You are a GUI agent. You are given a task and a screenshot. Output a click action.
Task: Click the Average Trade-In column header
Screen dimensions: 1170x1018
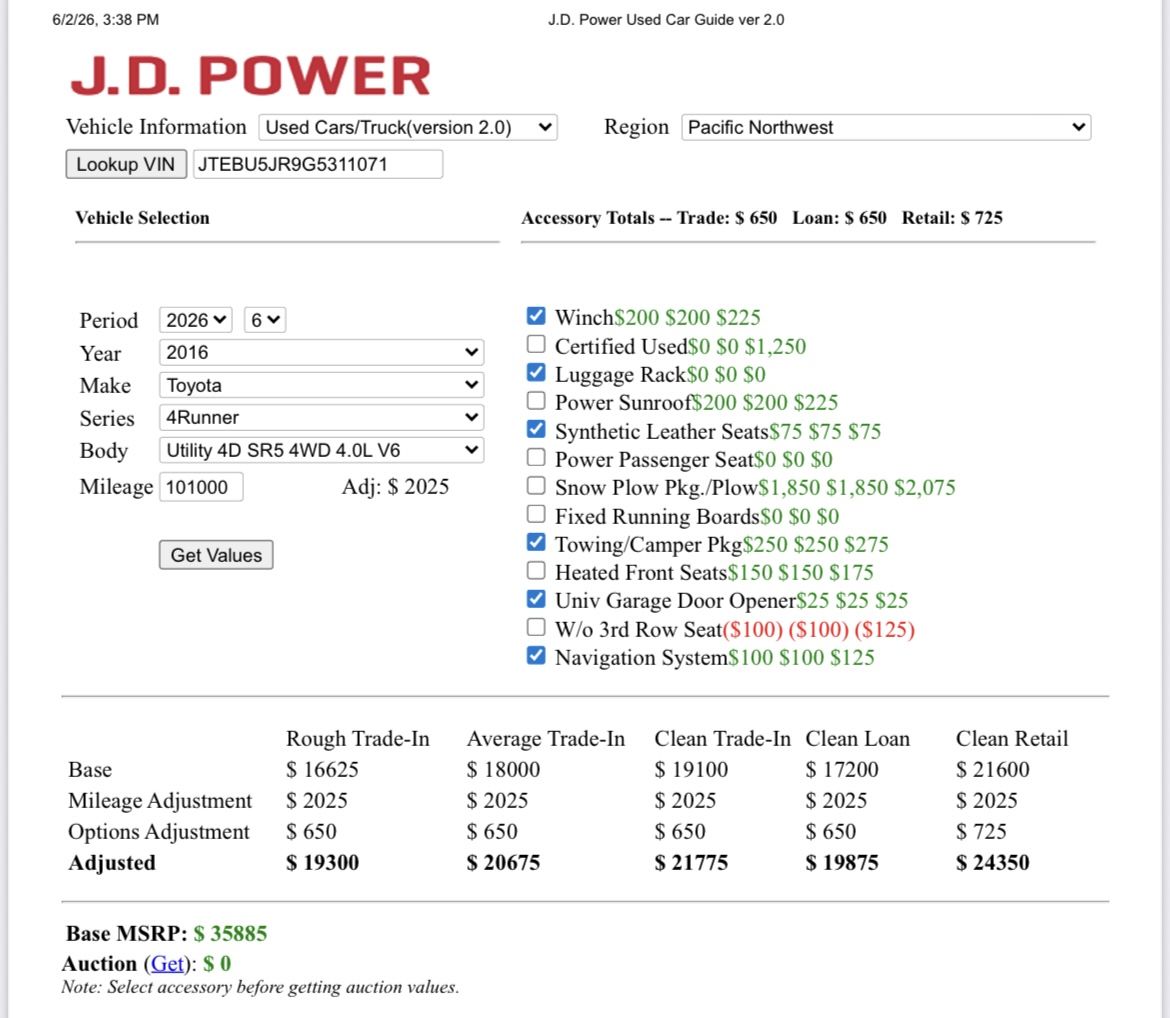click(x=545, y=738)
